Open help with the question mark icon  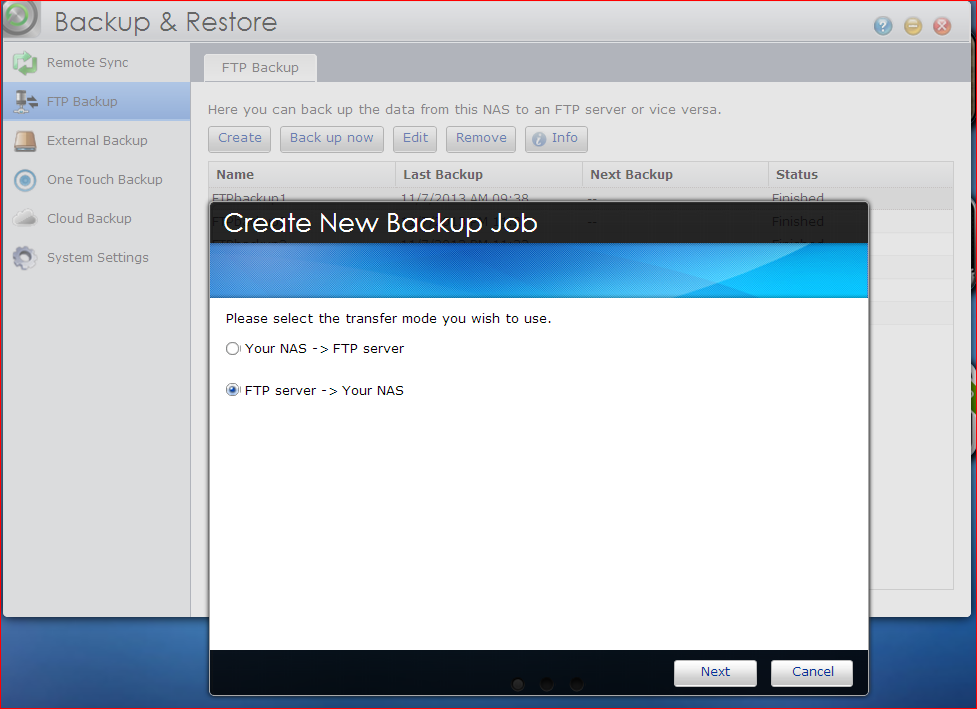883,26
